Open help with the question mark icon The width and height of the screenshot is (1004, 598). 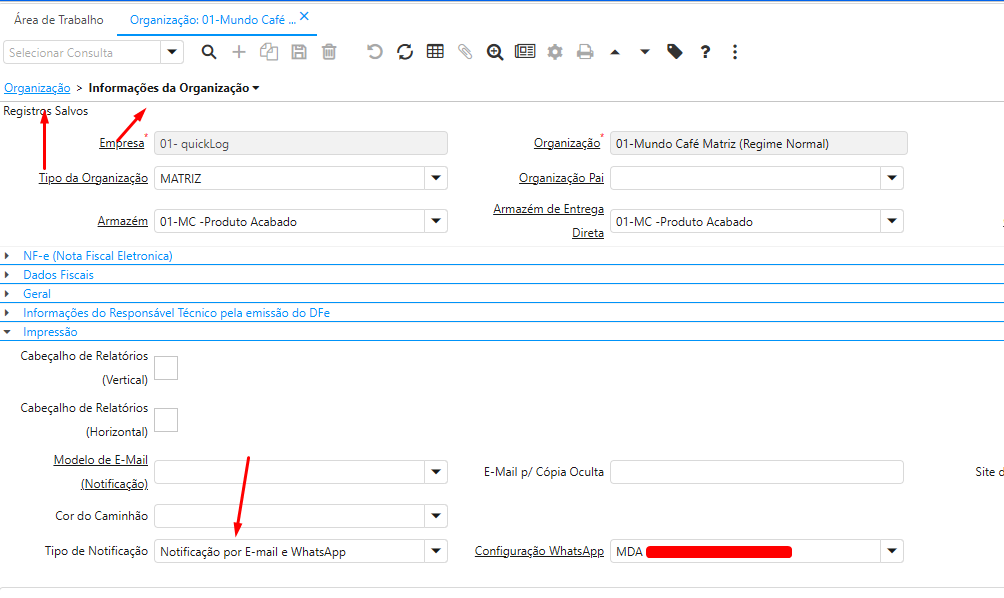705,52
